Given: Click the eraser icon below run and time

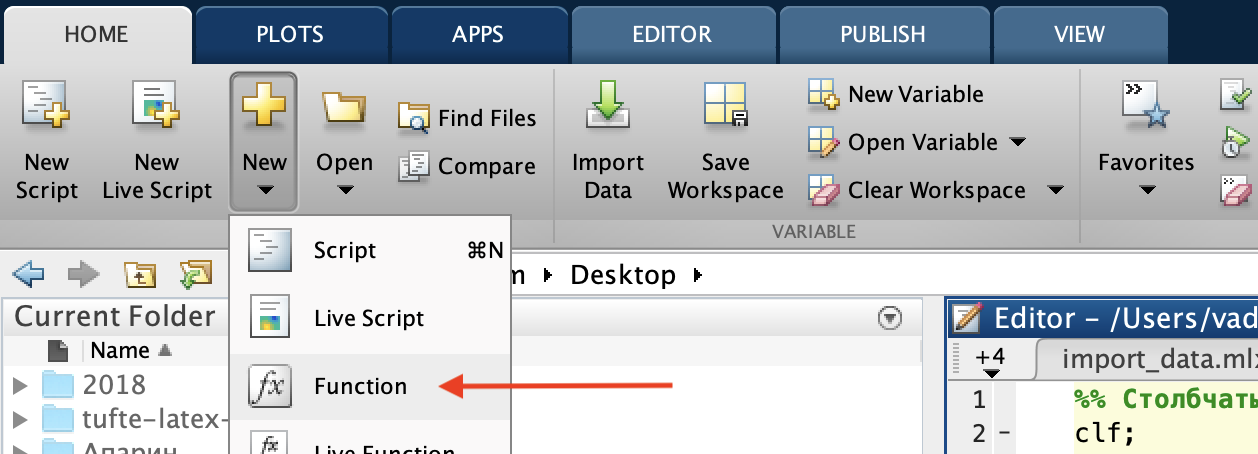Looking at the screenshot, I should coord(1233,189).
